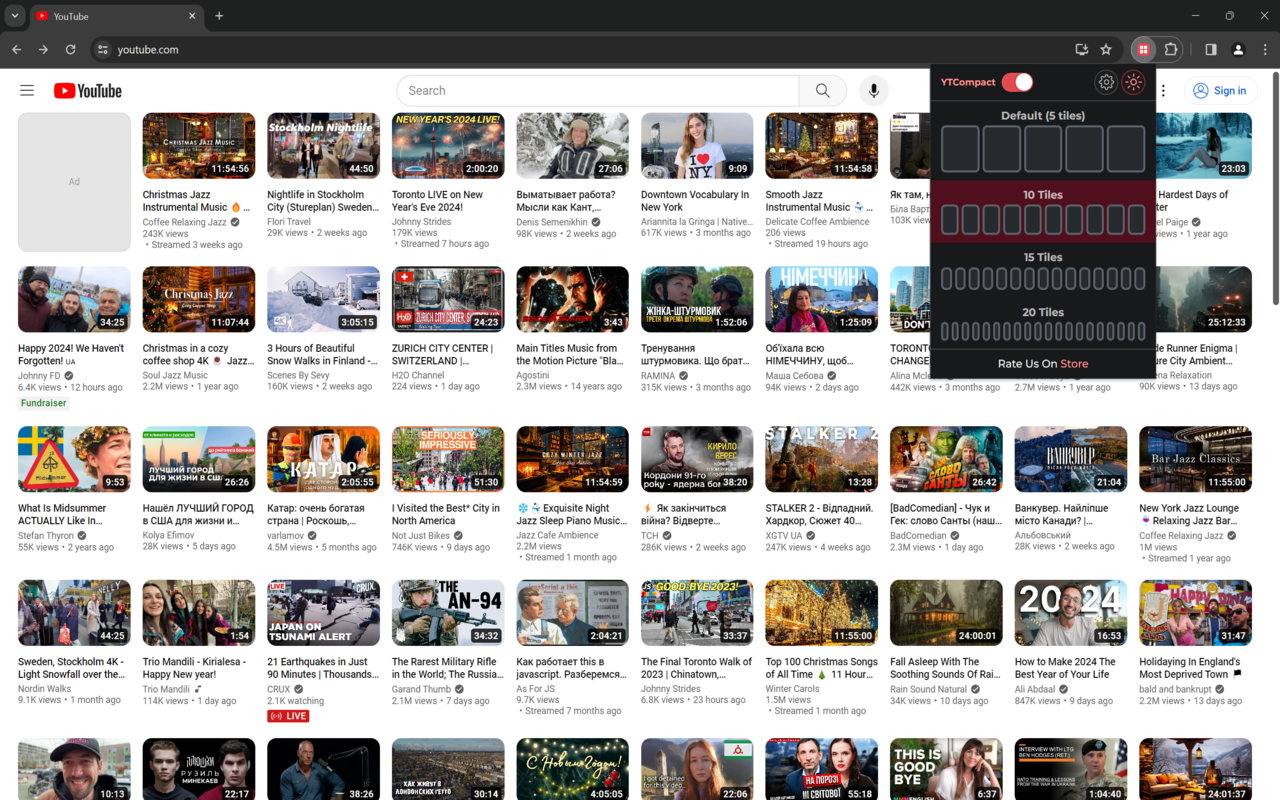Image resolution: width=1280 pixels, height=800 pixels.
Task: Click the pinned red YTCompact extension icon
Action: [x=1142, y=48]
